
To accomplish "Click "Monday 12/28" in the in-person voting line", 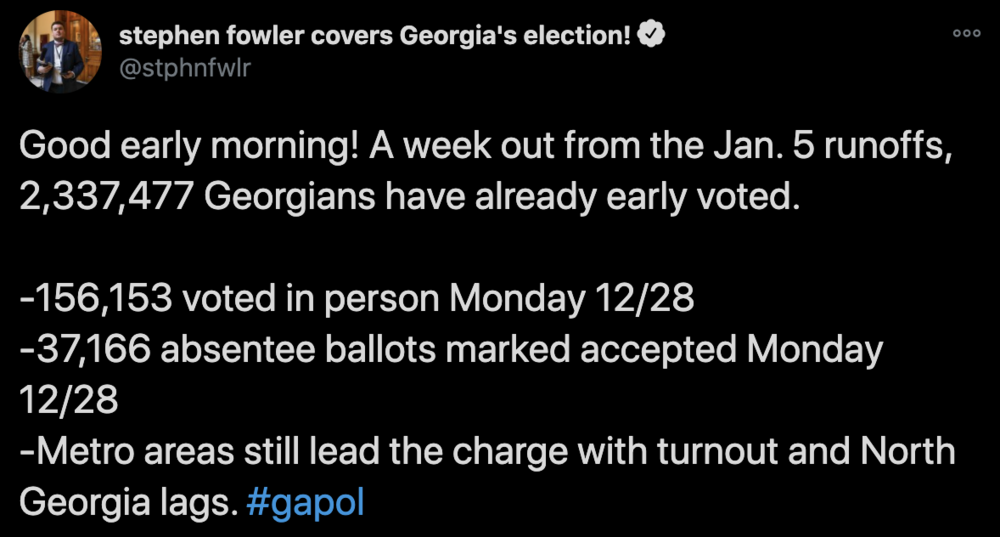I will (x=571, y=299).
